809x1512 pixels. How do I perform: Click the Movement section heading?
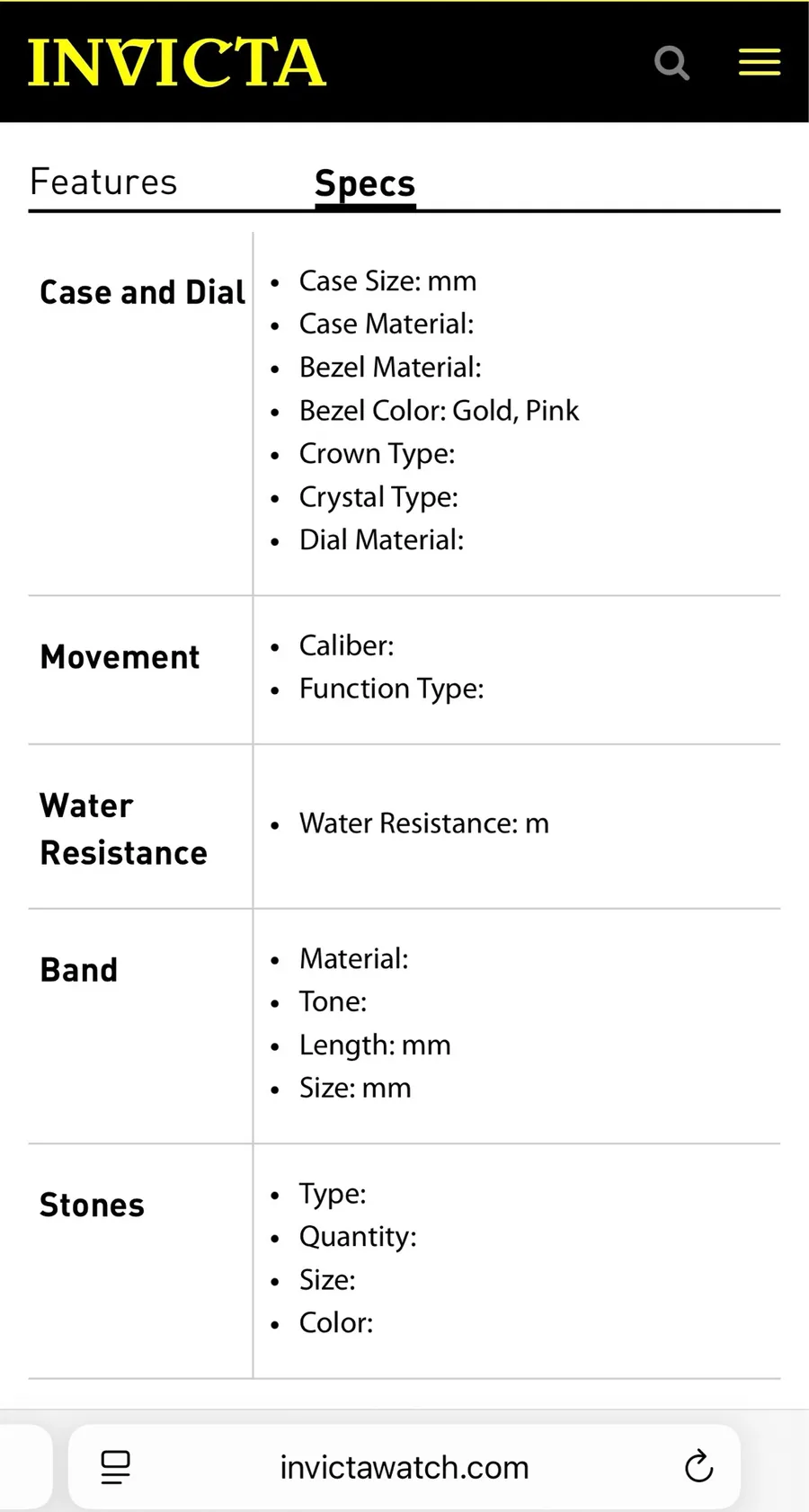[x=120, y=657]
